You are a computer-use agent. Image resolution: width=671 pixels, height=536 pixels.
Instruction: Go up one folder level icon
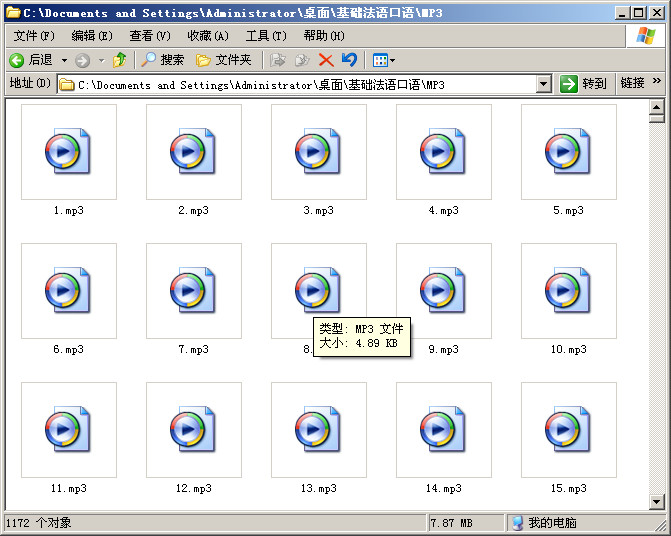click(x=119, y=60)
